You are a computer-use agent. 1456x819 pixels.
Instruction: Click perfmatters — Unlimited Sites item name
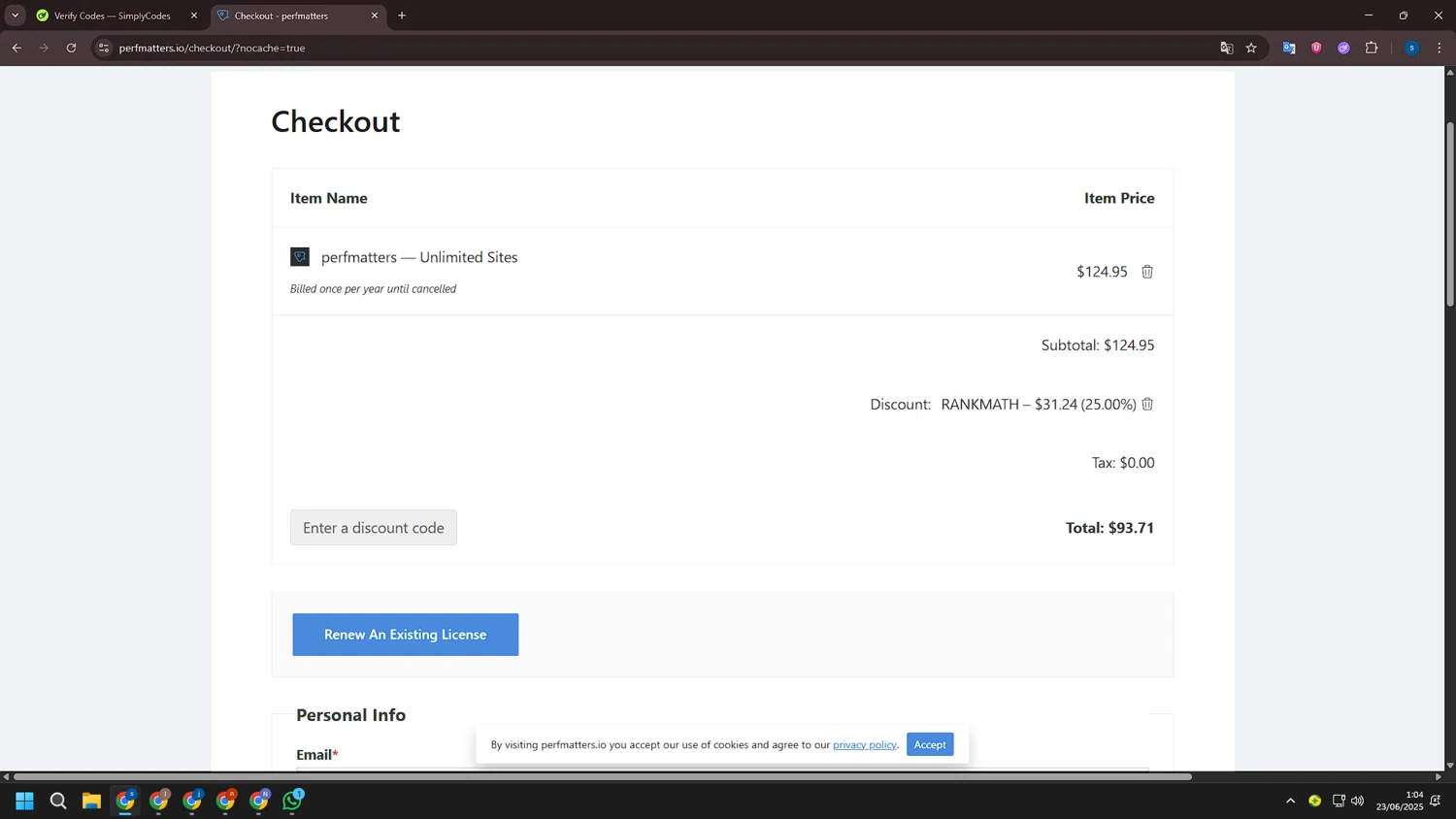pyautogui.click(x=419, y=257)
